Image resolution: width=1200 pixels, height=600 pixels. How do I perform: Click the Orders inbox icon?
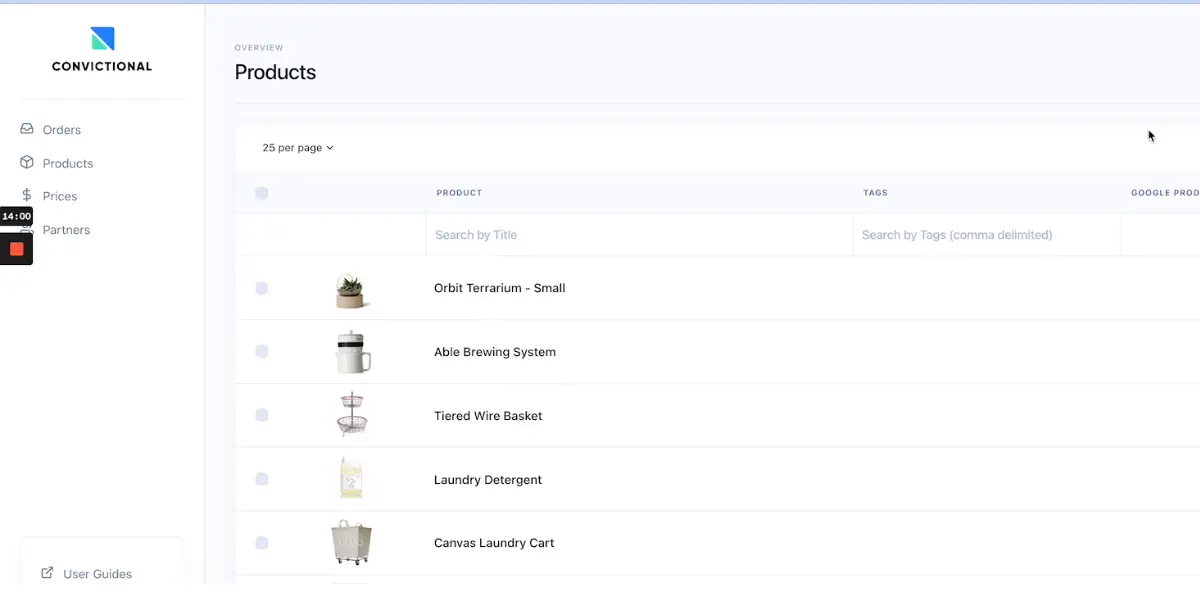[x=27, y=129]
